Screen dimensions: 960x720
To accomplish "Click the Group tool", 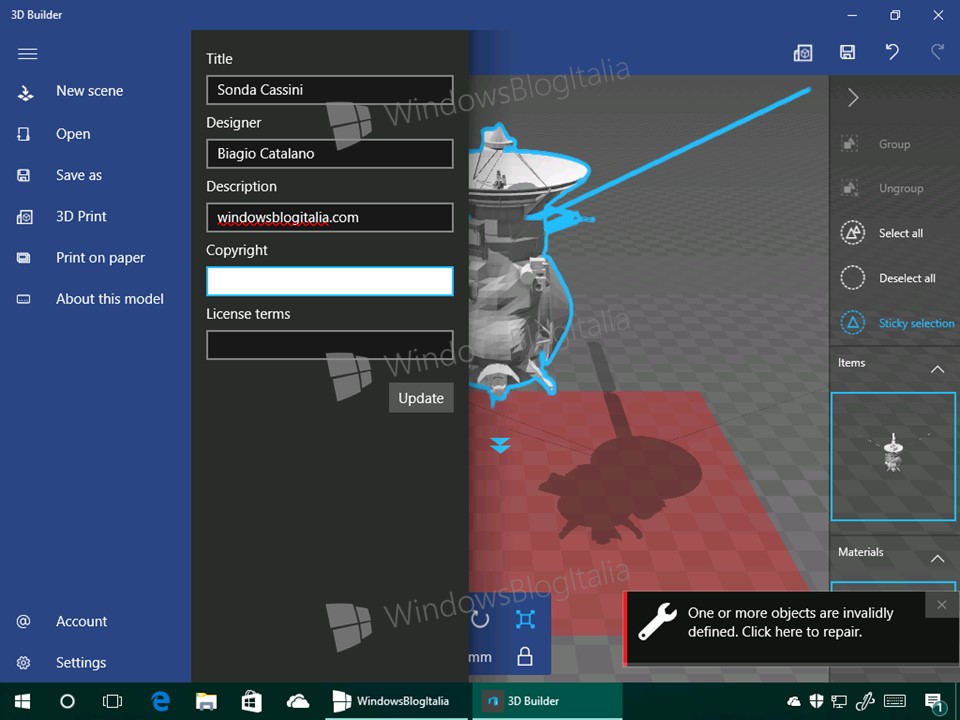I will [x=894, y=144].
